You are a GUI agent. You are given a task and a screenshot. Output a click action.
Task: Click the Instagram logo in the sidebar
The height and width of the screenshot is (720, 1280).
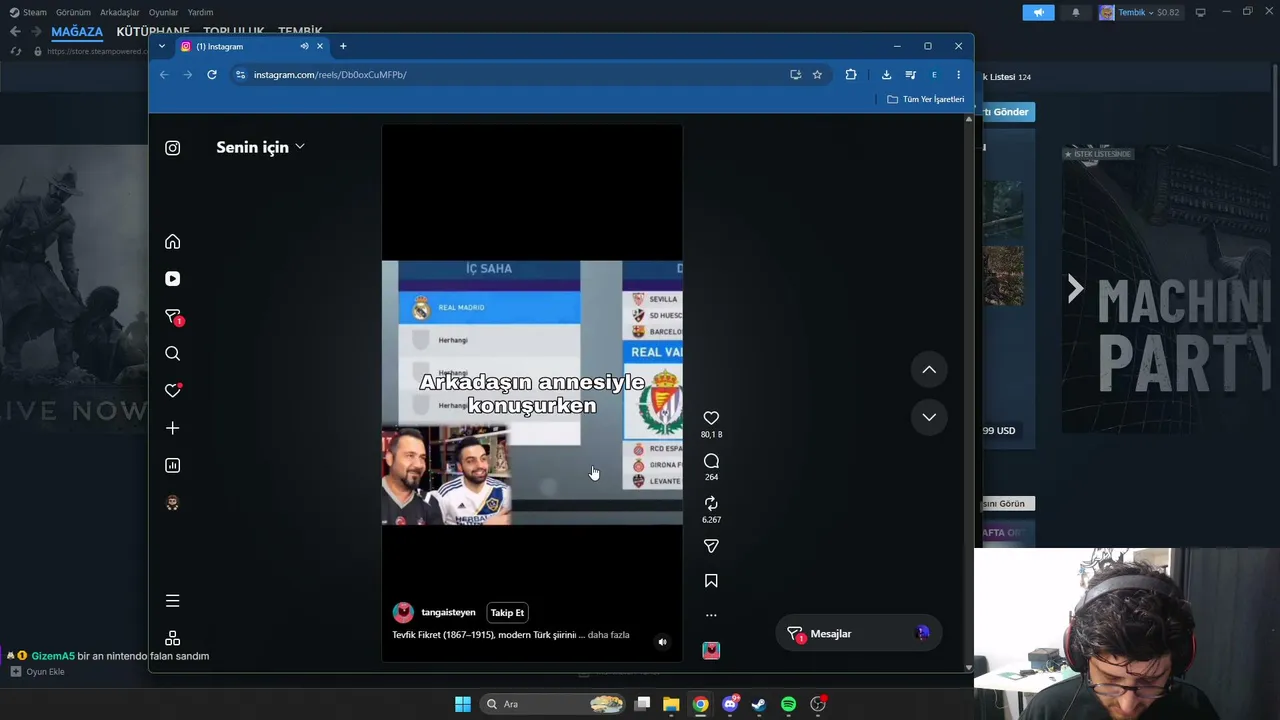tap(172, 148)
